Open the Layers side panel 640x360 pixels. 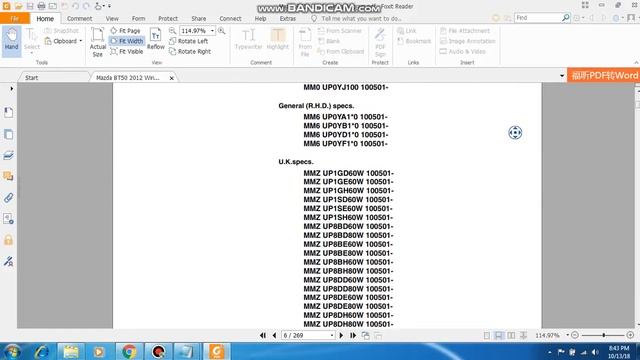coord(8,155)
